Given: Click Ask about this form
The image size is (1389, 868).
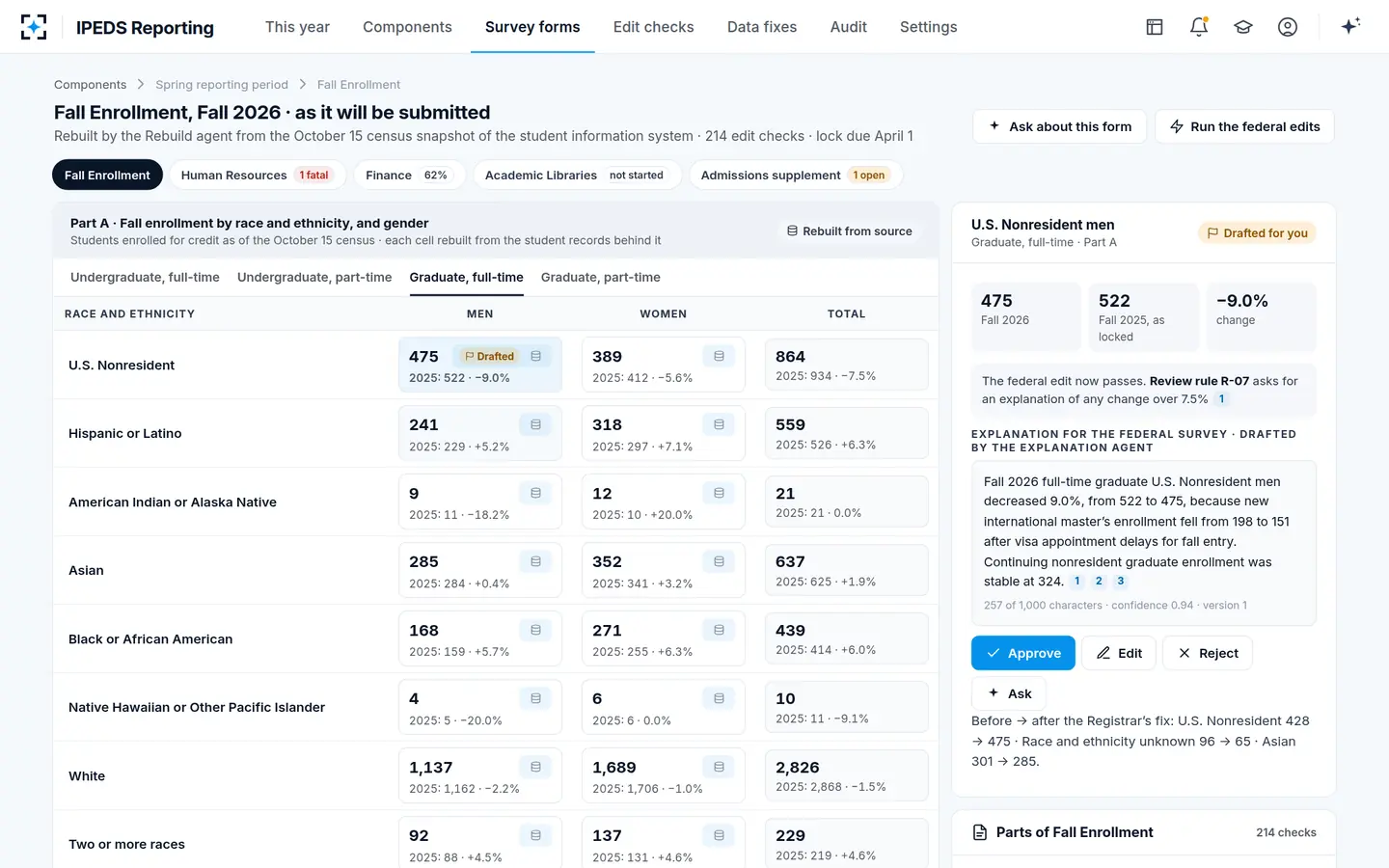Looking at the screenshot, I should click(1059, 126).
